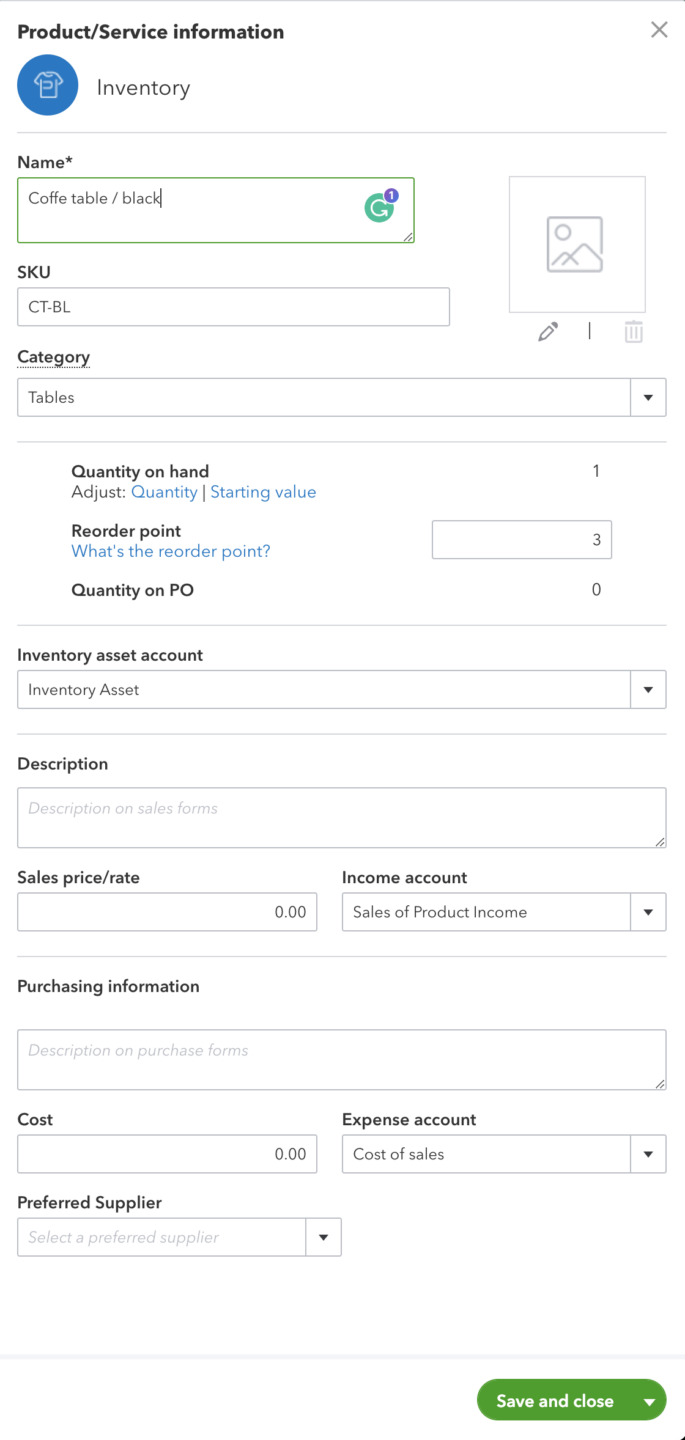685x1440 pixels.
Task: Click the Grammarly icon in the Name field
Action: (379, 209)
